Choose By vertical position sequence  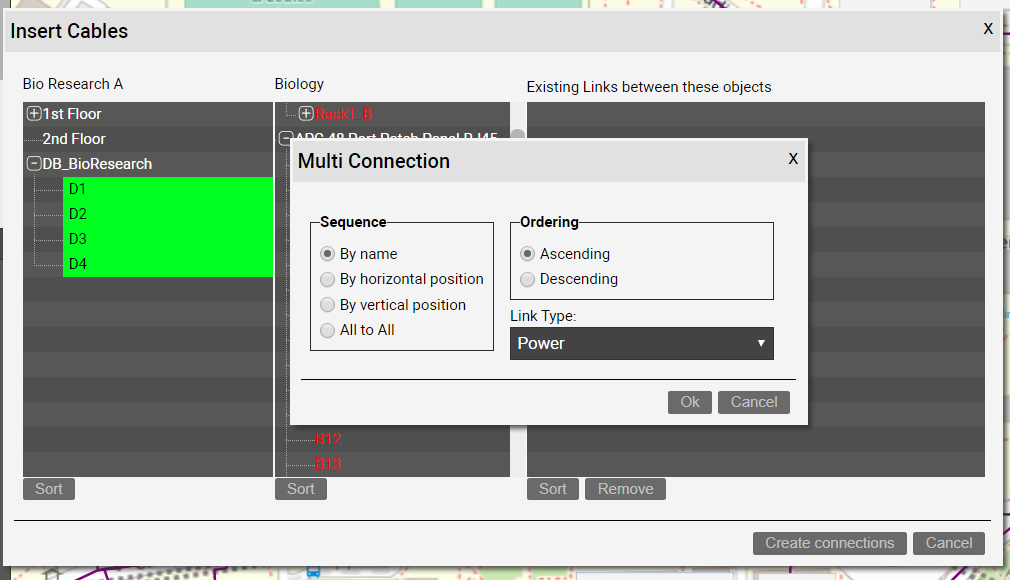click(327, 305)
